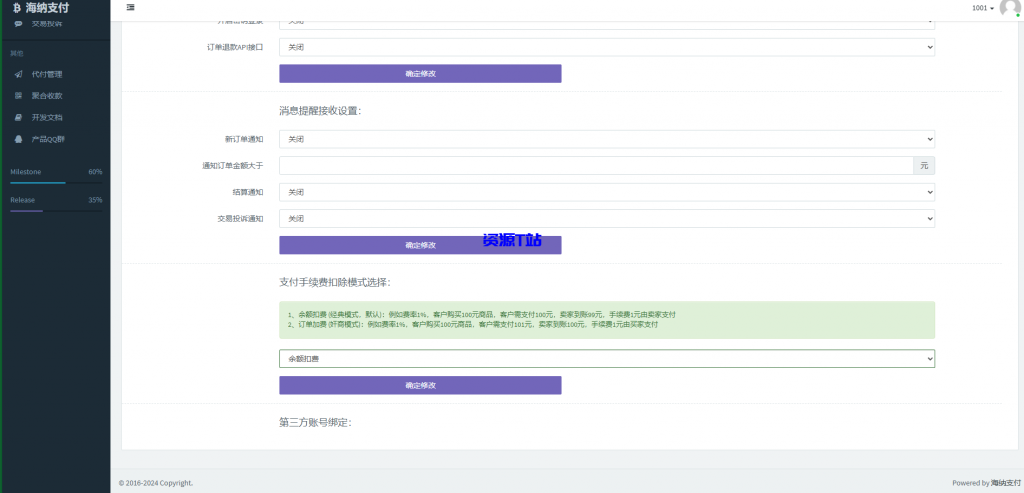
Task: Click the 元 unit addon label
Action: tap(924, 165)
